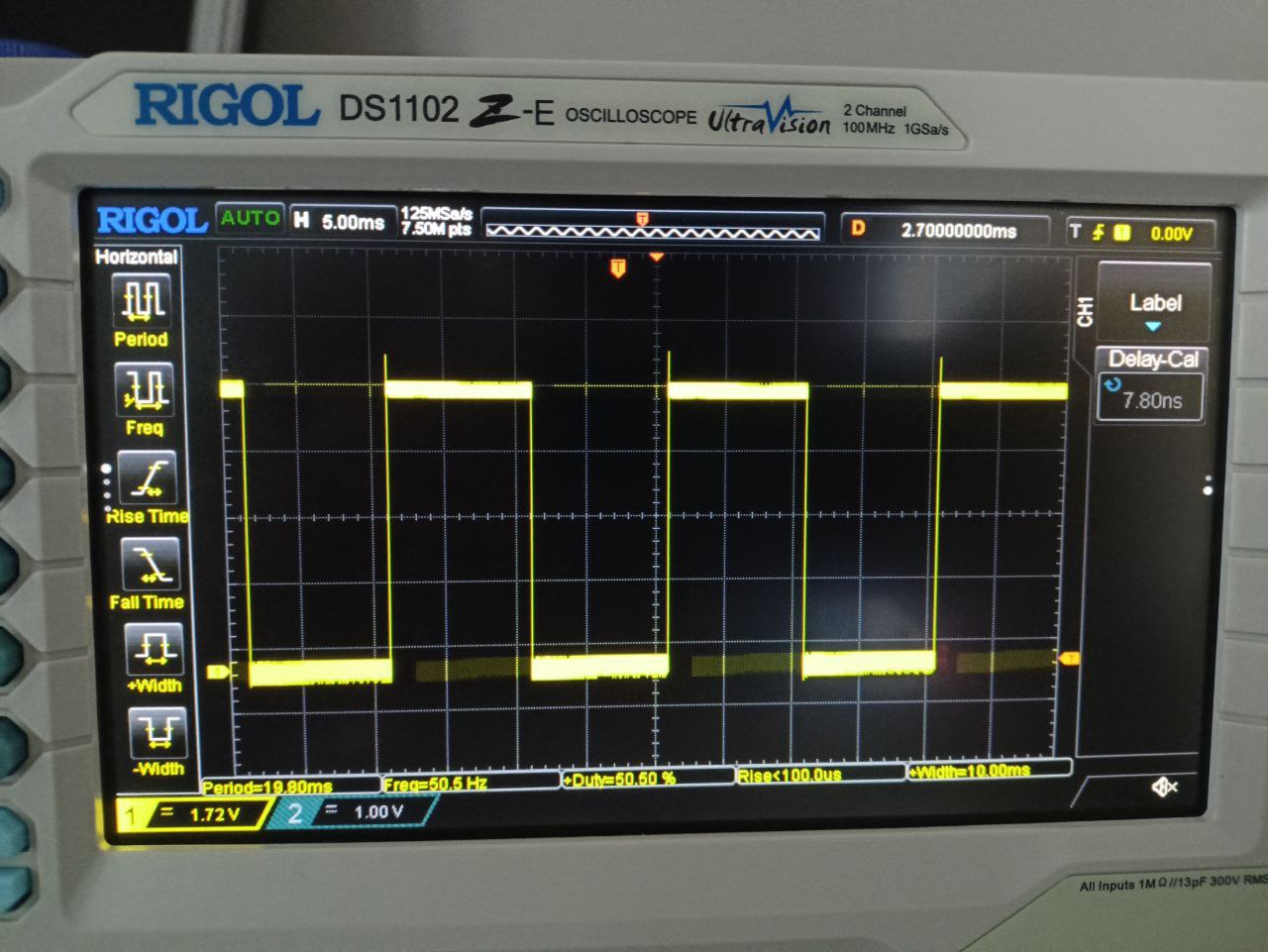The width and height of the screenshot is (1268, 952).
Task: Select the Freq measurement icon
Action: [144, 389]
